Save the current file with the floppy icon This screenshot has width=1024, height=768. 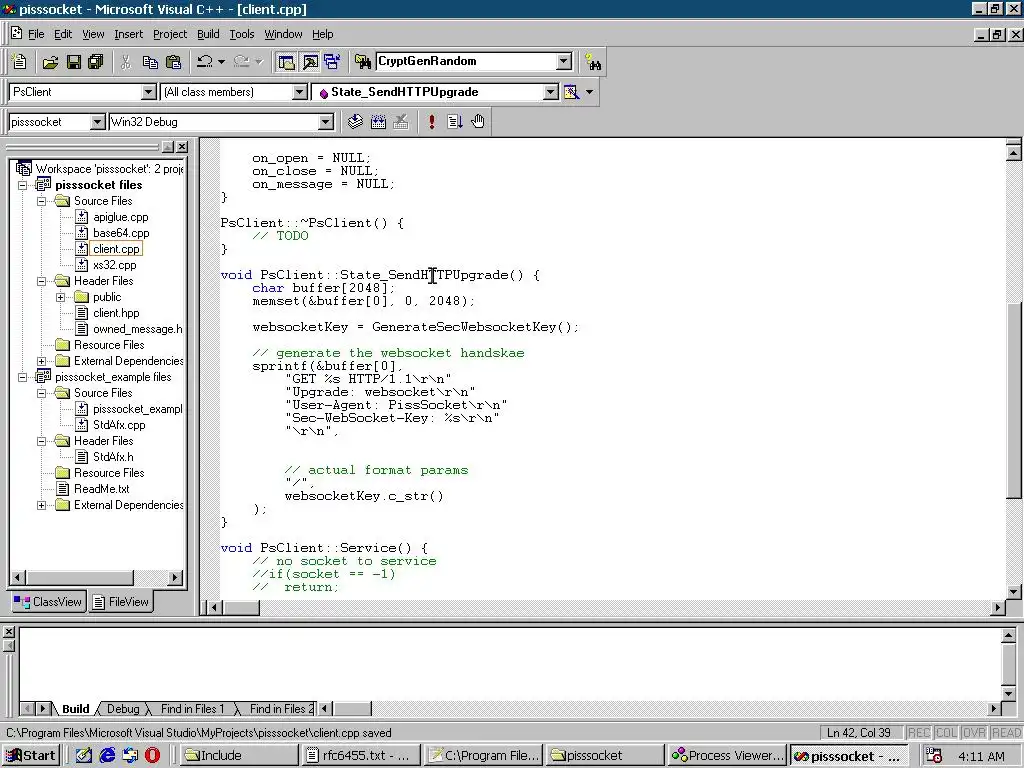coord(74,62)
